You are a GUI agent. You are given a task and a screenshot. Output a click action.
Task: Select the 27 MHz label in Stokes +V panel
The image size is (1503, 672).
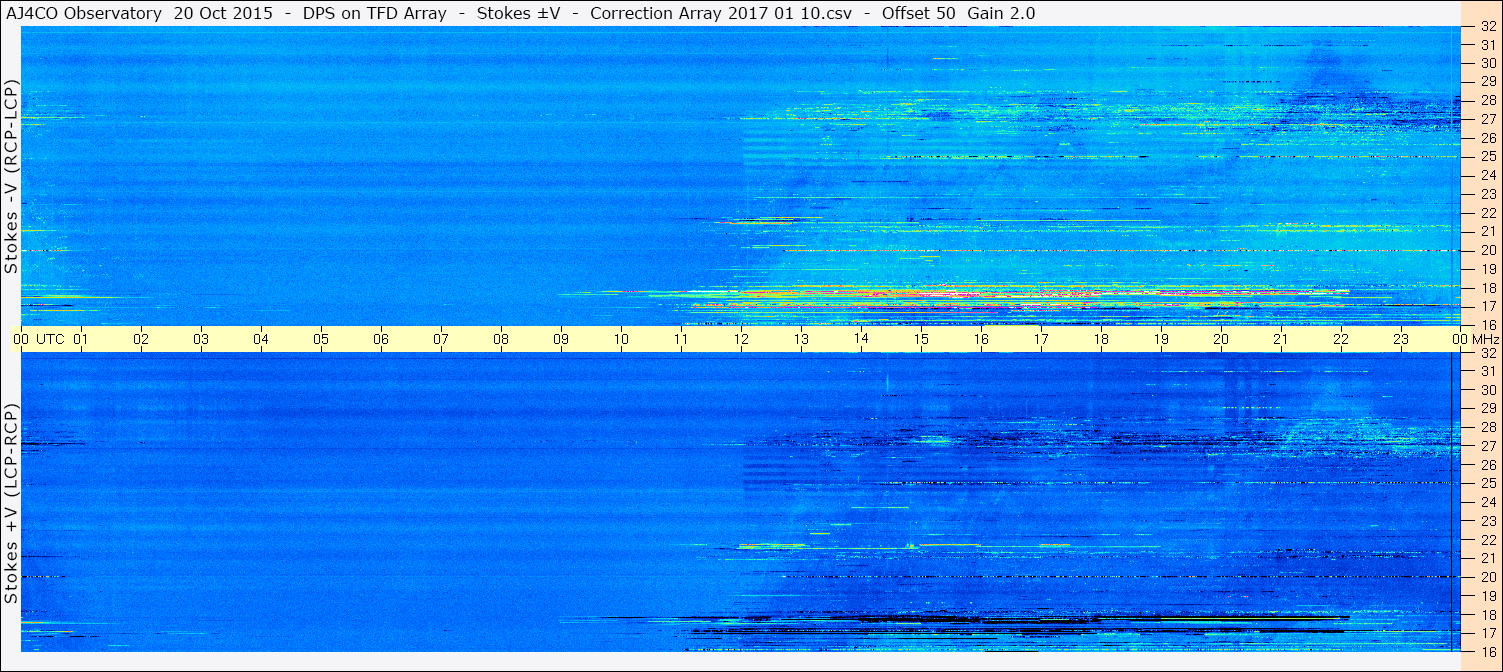pos(1487,446)
